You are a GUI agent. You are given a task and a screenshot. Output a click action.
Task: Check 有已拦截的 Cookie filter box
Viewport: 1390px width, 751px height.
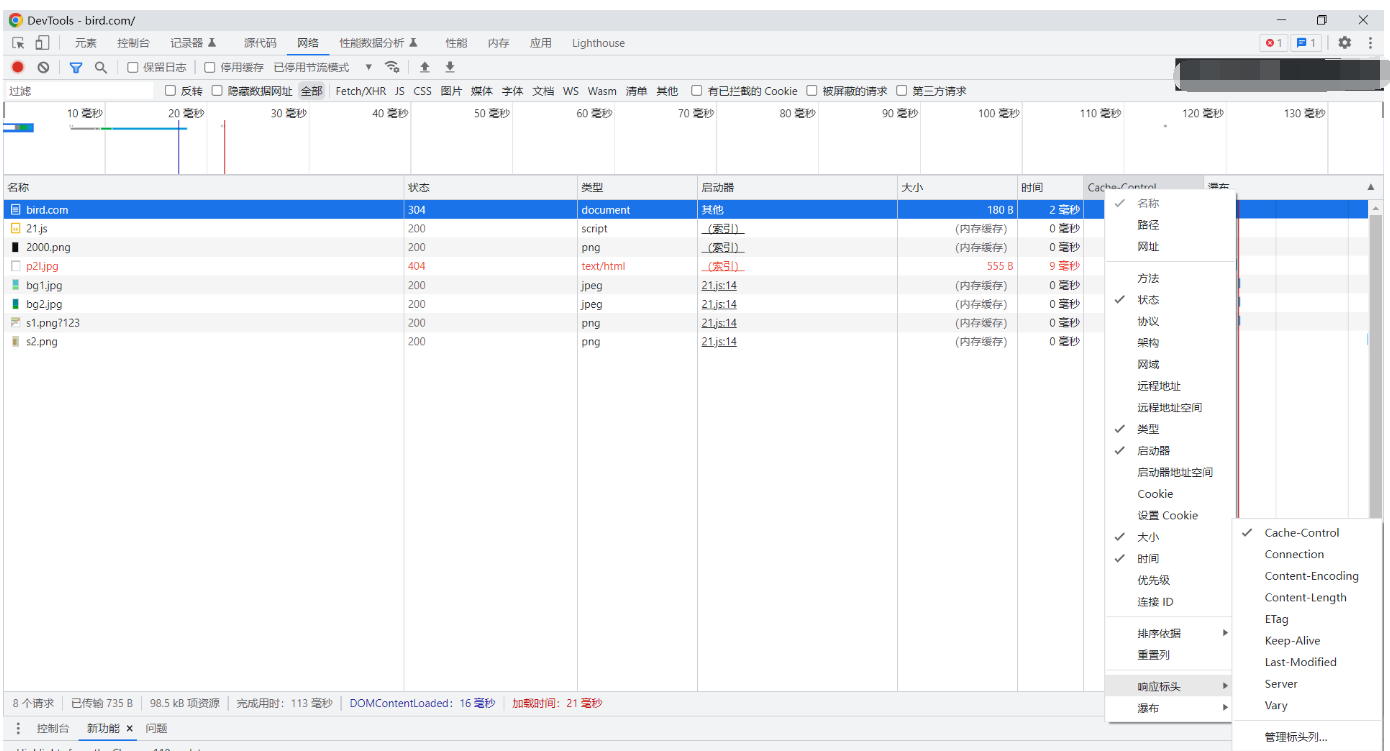coord(697,91)
